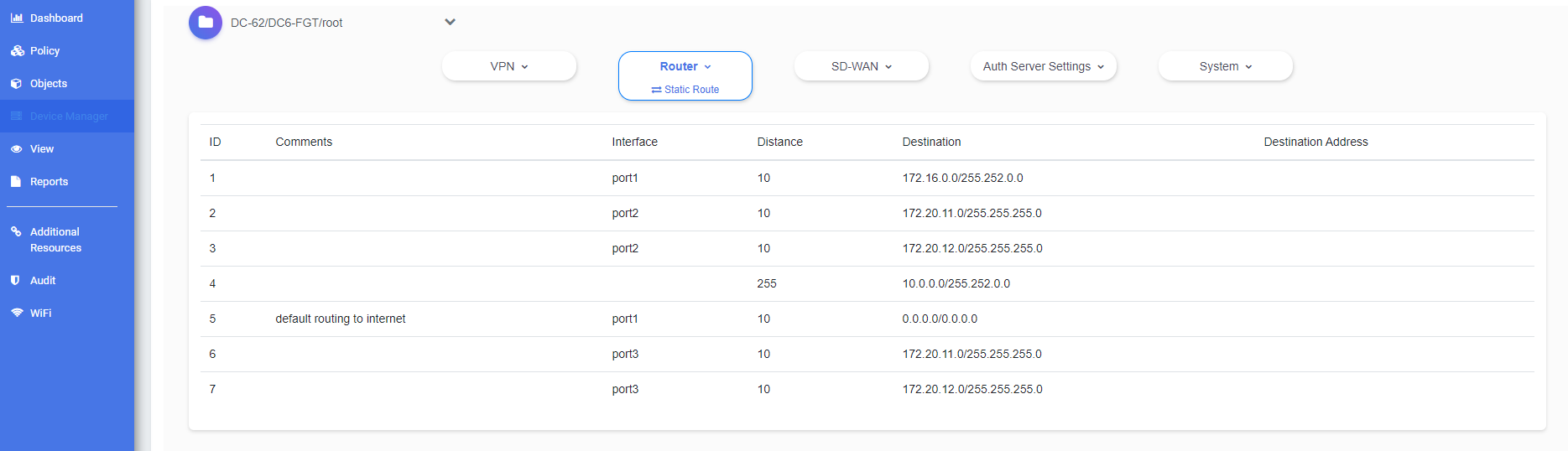Screen dimensions: 1568x451
Task: Click ID 1 in the route table
Action: click(212, 178)
